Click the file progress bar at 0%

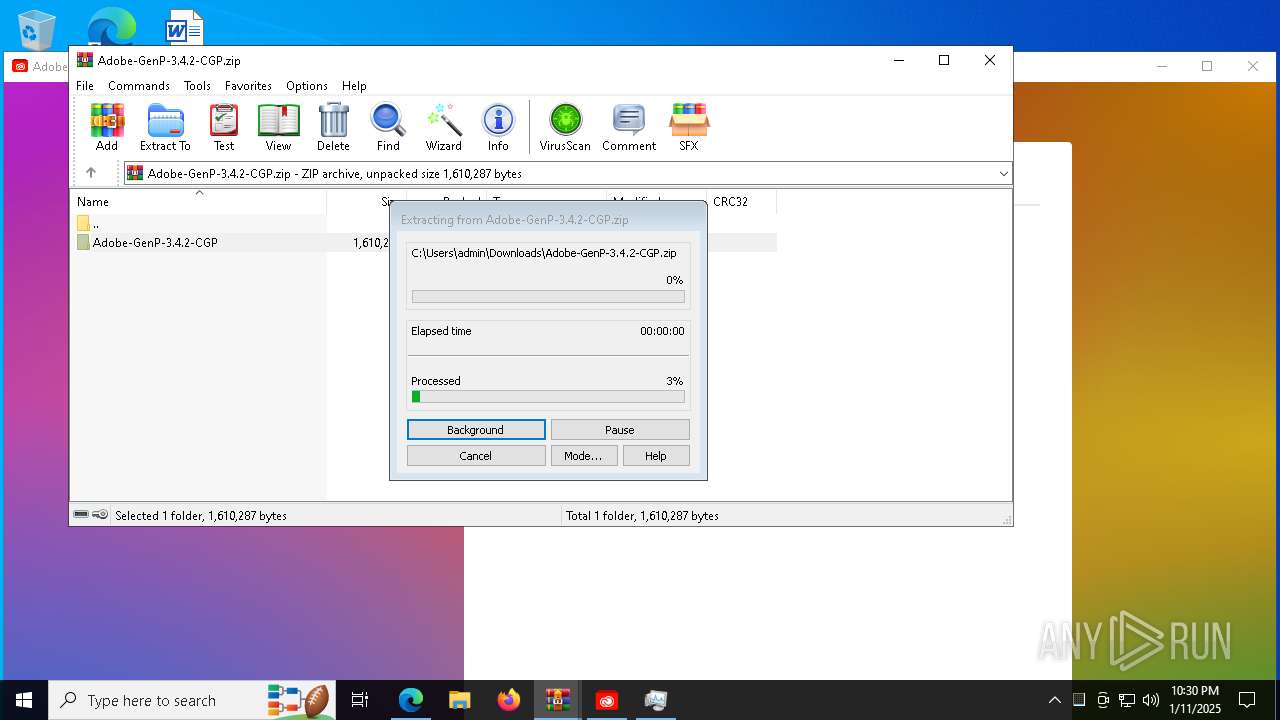tap(548, 297)
